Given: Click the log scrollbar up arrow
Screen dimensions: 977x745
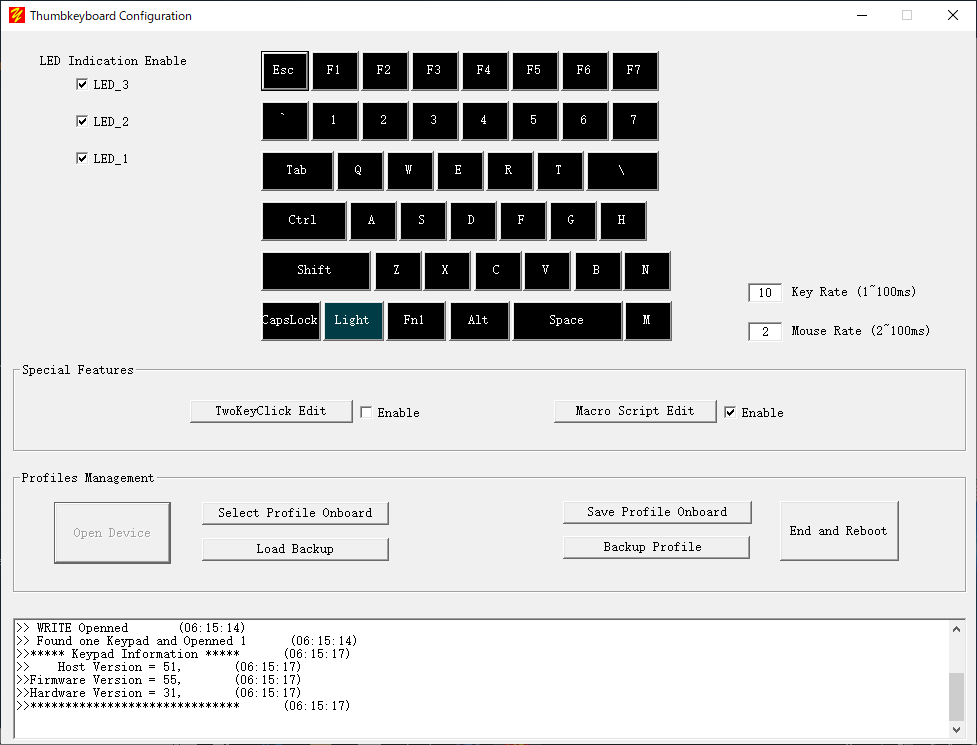Looking at the screenshot, I should point(956,629).
